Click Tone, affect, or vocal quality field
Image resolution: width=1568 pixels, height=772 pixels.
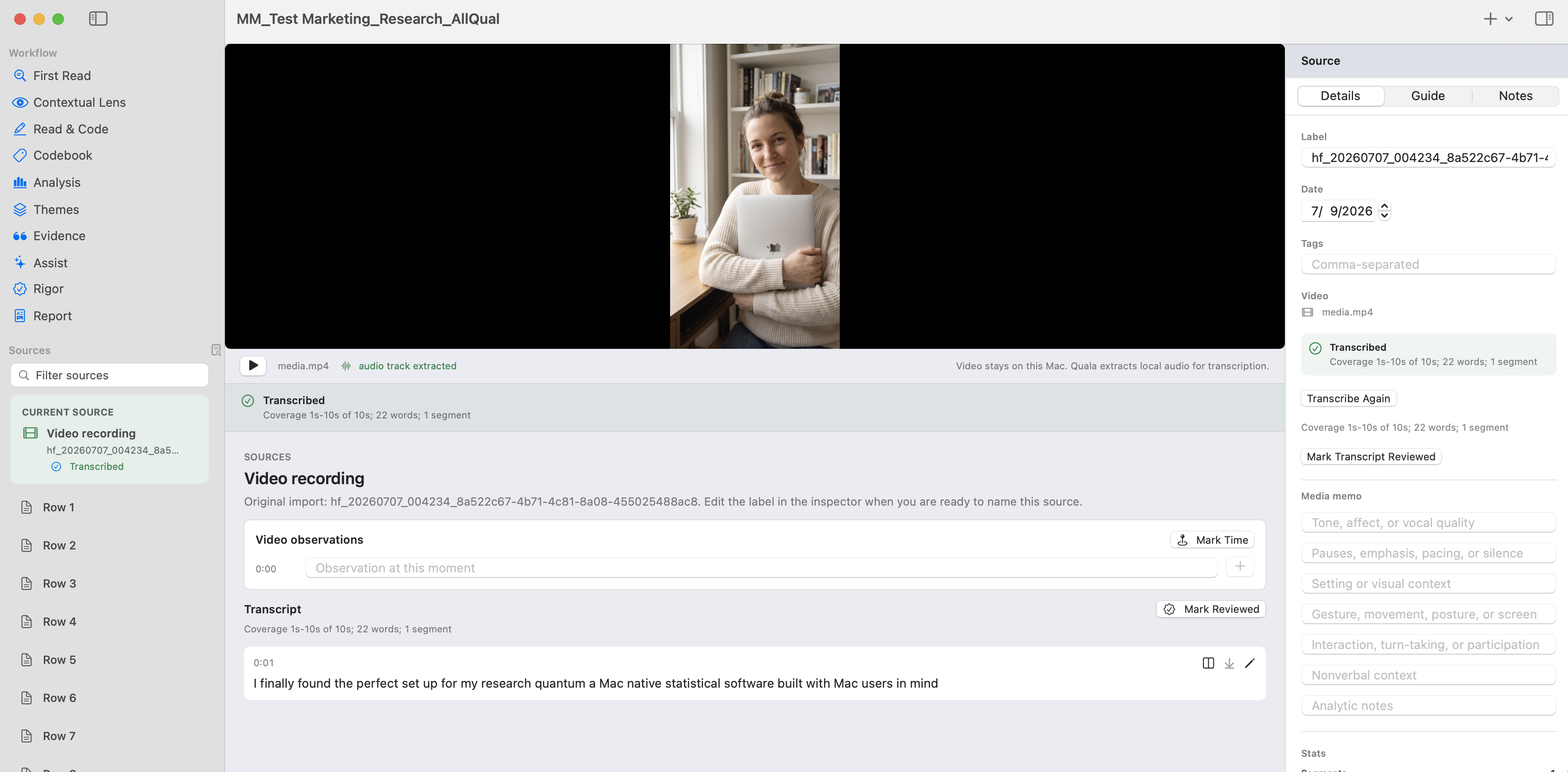click(x=1428, y=522)
